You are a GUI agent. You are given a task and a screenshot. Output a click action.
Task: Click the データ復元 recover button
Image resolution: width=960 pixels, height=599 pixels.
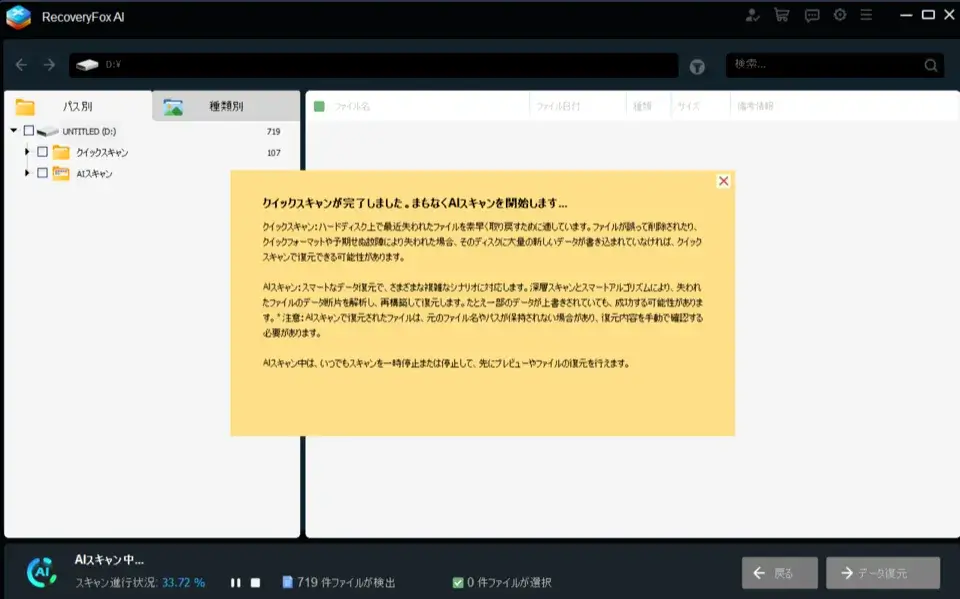[883, 573]
